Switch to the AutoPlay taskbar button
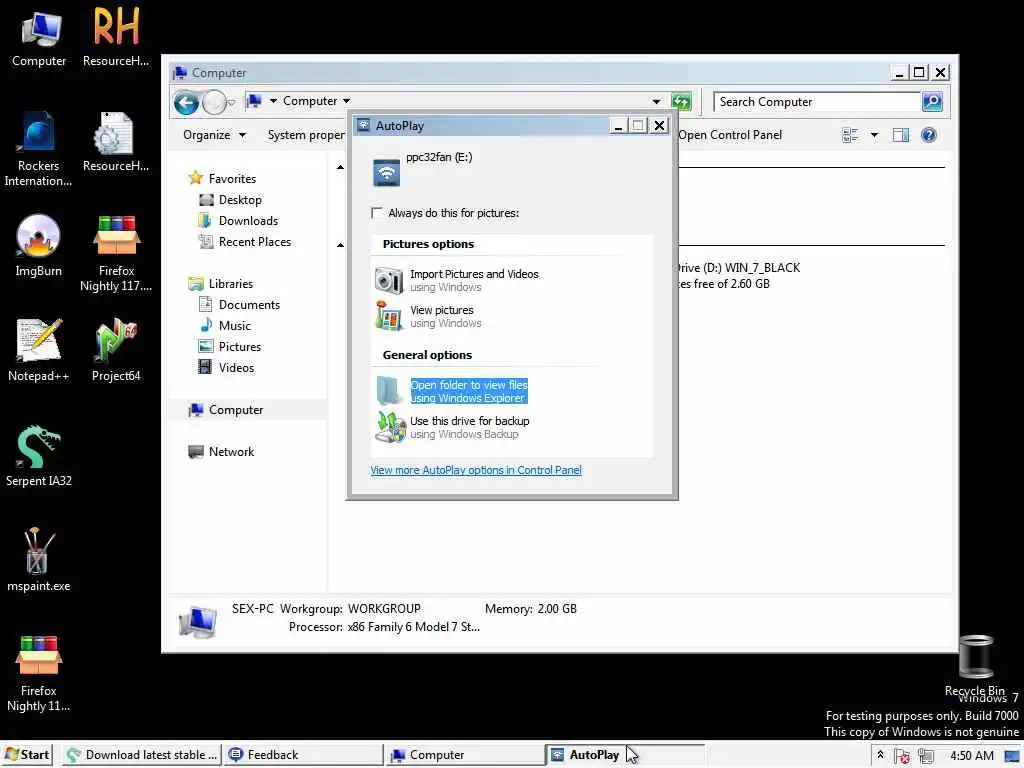This screenshot has width=1024, height=768. pyautogui.click(x=625, y=754)
